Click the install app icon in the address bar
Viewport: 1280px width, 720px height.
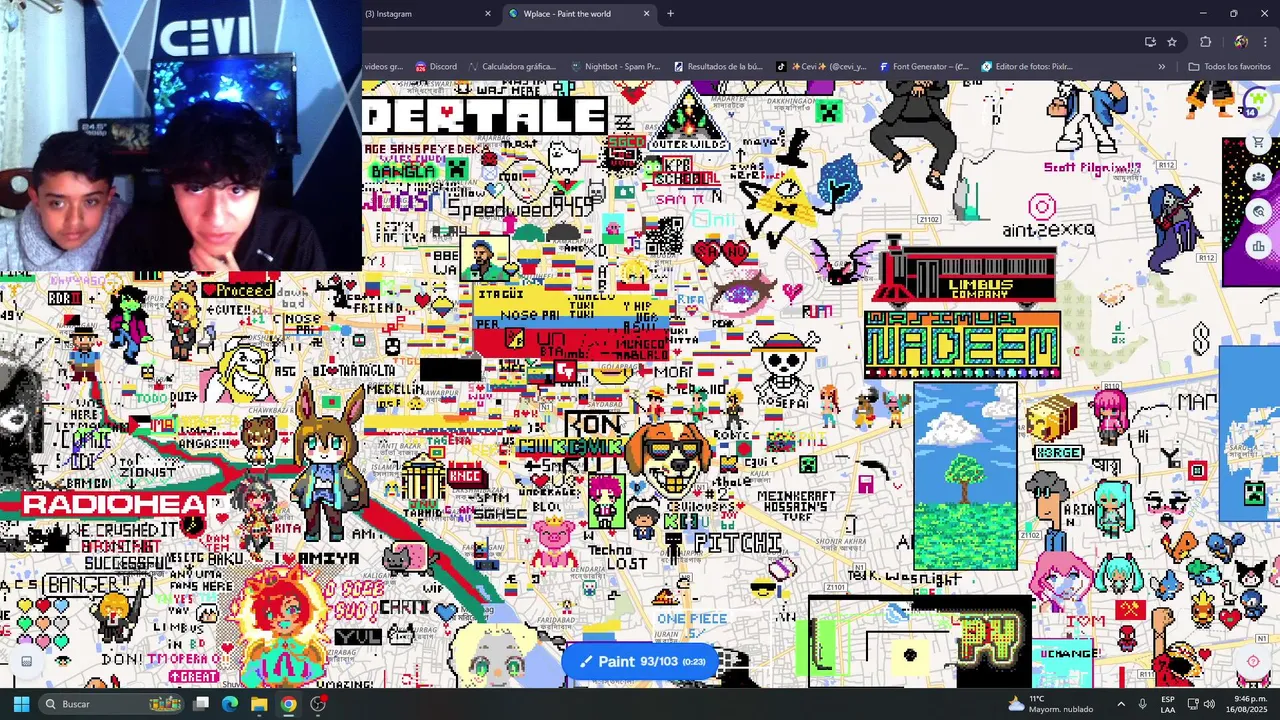click(1150, 42)
